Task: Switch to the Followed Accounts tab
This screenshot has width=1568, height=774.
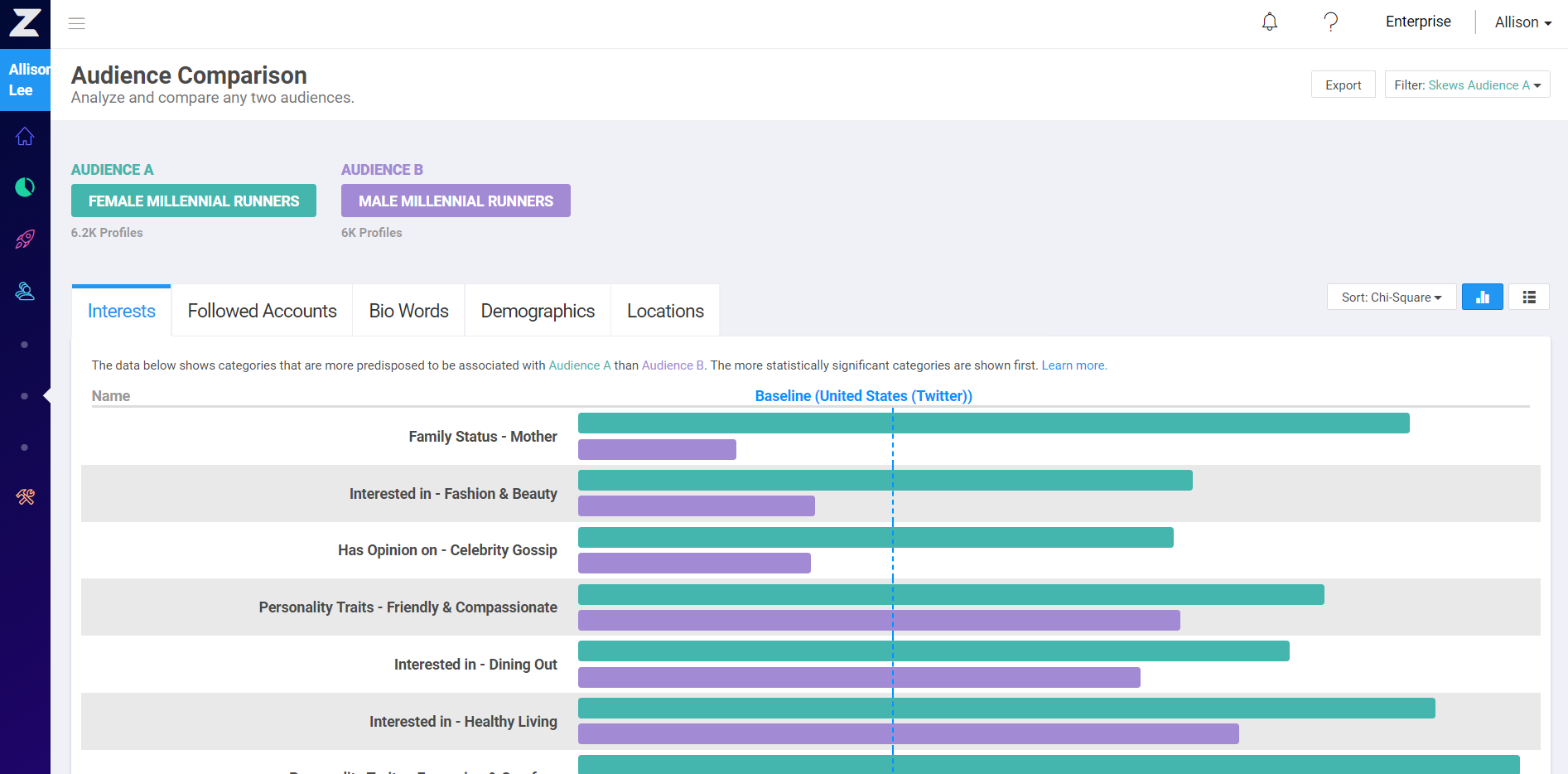Action: (262, 311)
